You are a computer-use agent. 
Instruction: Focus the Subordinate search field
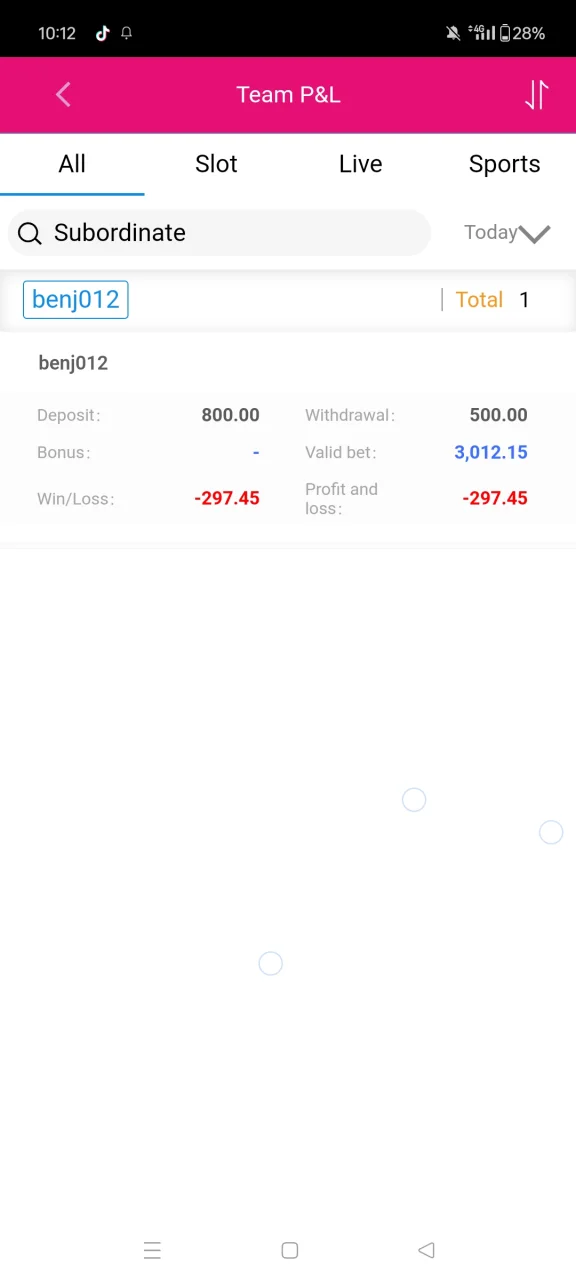tap(219, 233)
